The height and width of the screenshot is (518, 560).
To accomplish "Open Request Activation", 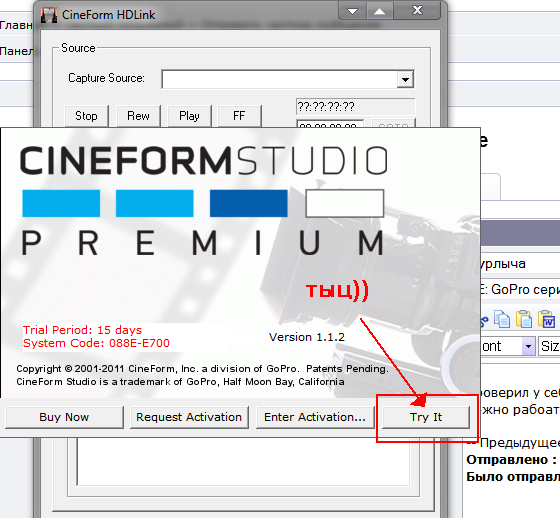I will pyautogui.click(x=189, y=417).
